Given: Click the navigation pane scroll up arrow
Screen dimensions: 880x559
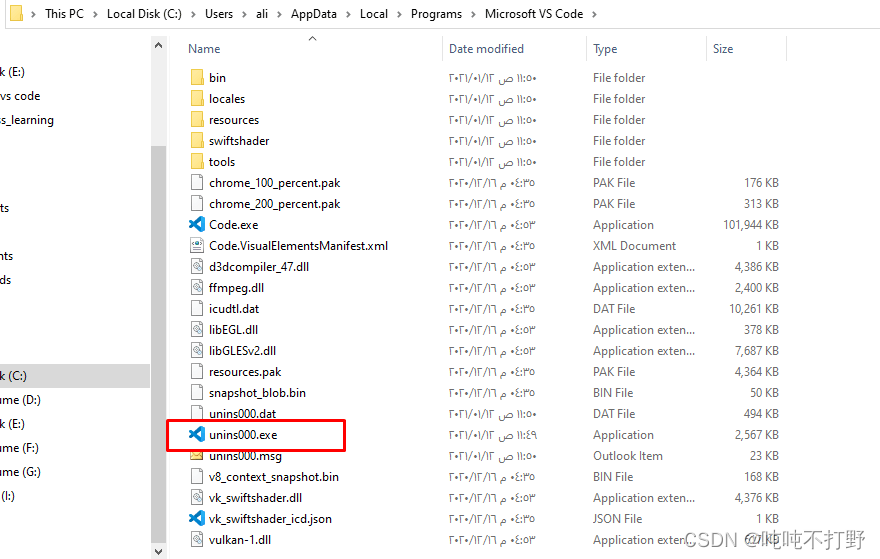Looking at the screenshot, I should pos(158,45).
